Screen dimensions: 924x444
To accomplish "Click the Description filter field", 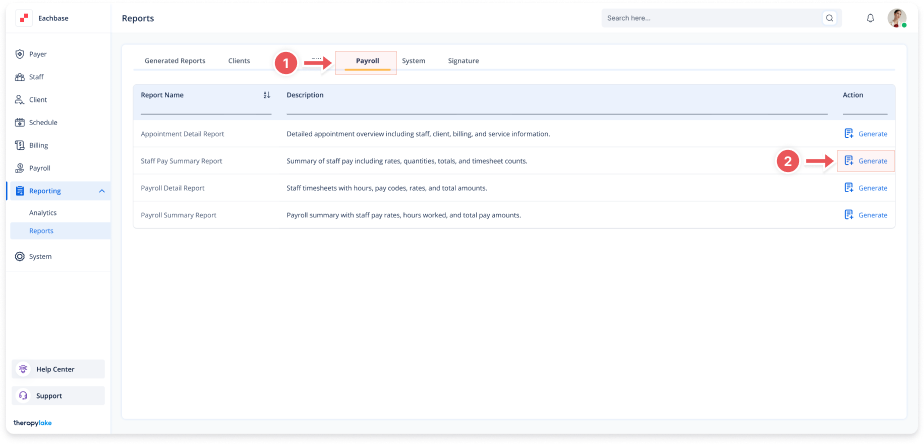I will [557, 109].
